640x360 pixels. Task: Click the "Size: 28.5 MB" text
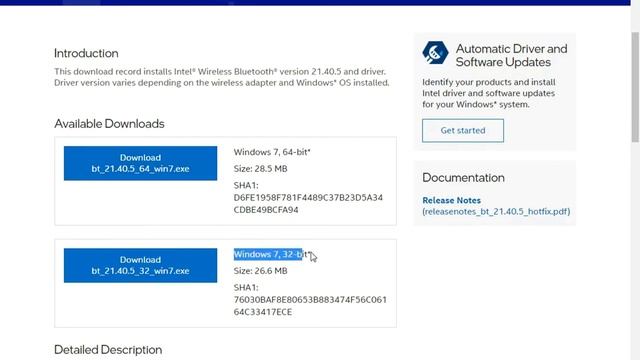[260, 169]
